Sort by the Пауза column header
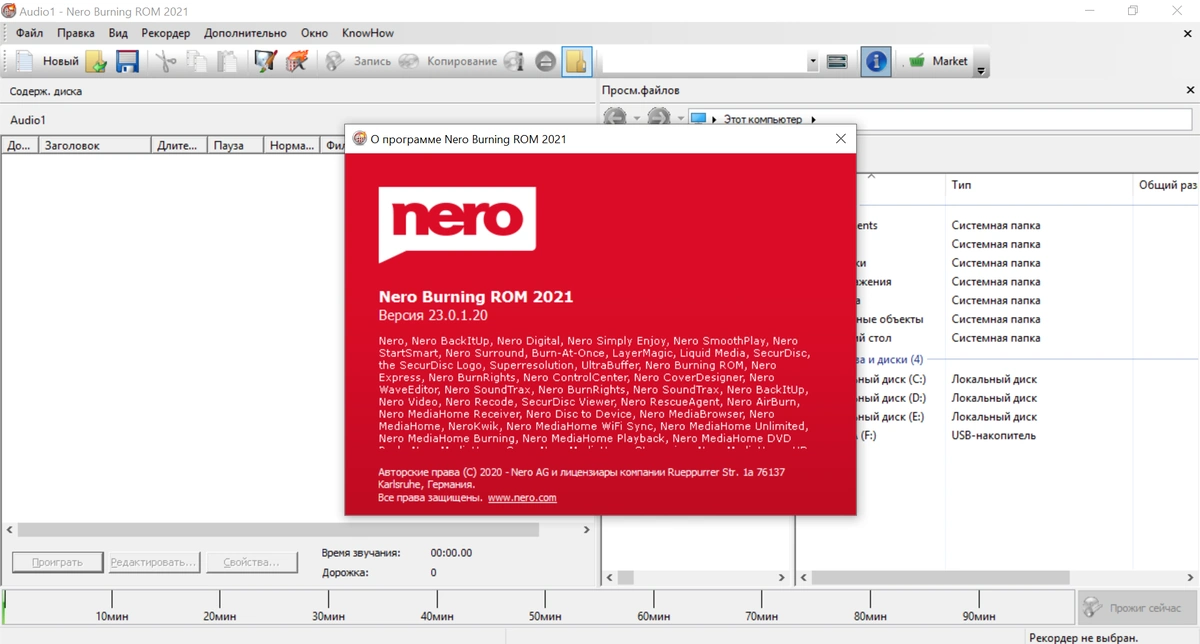The height and width of the screenshot is (644, 1200). click(237, 146)
